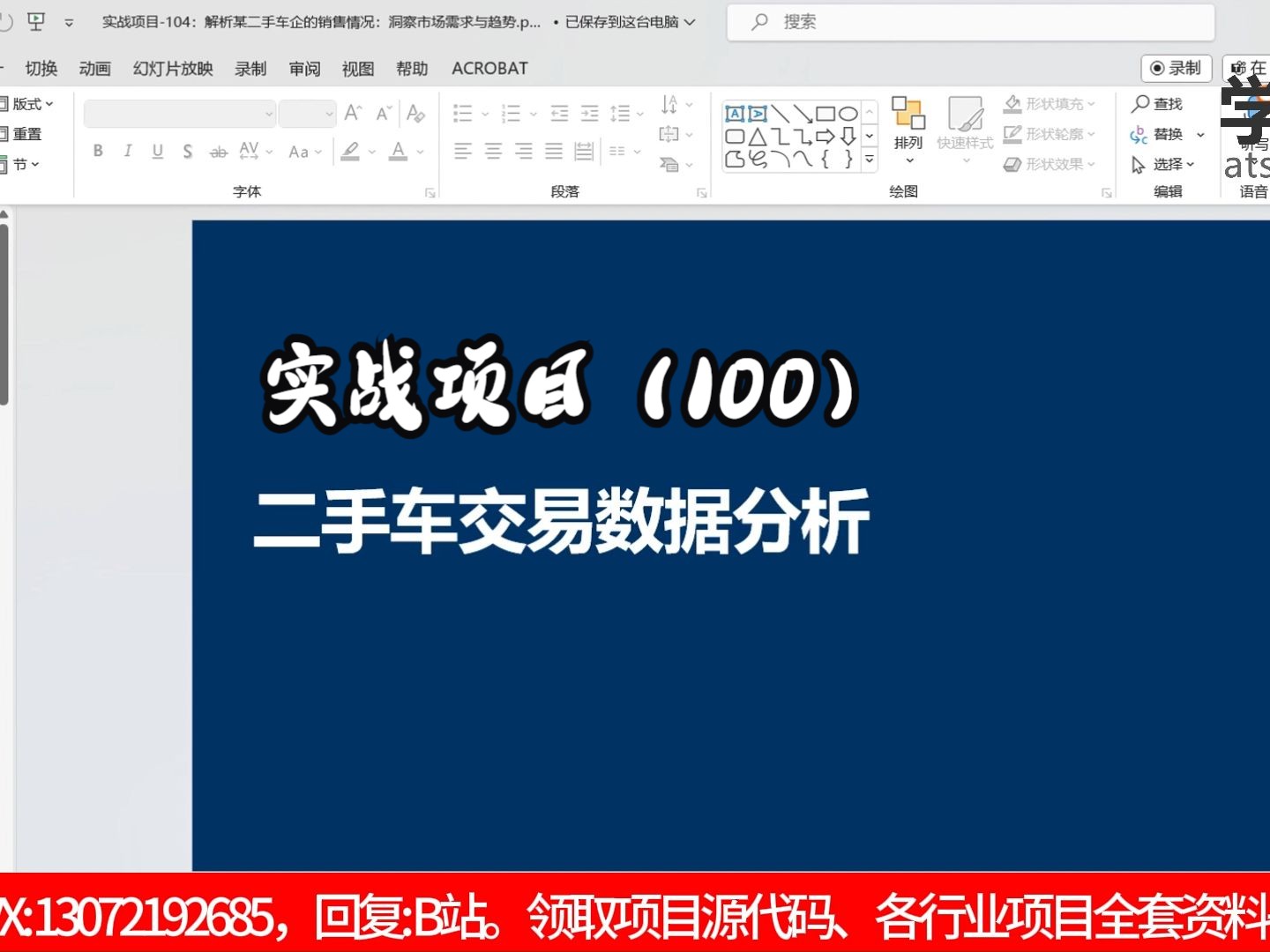The height and width of the screenshot is (952, 1270).
Task: Select the isosceles triangle shape
Action: (x=758, y=137)
